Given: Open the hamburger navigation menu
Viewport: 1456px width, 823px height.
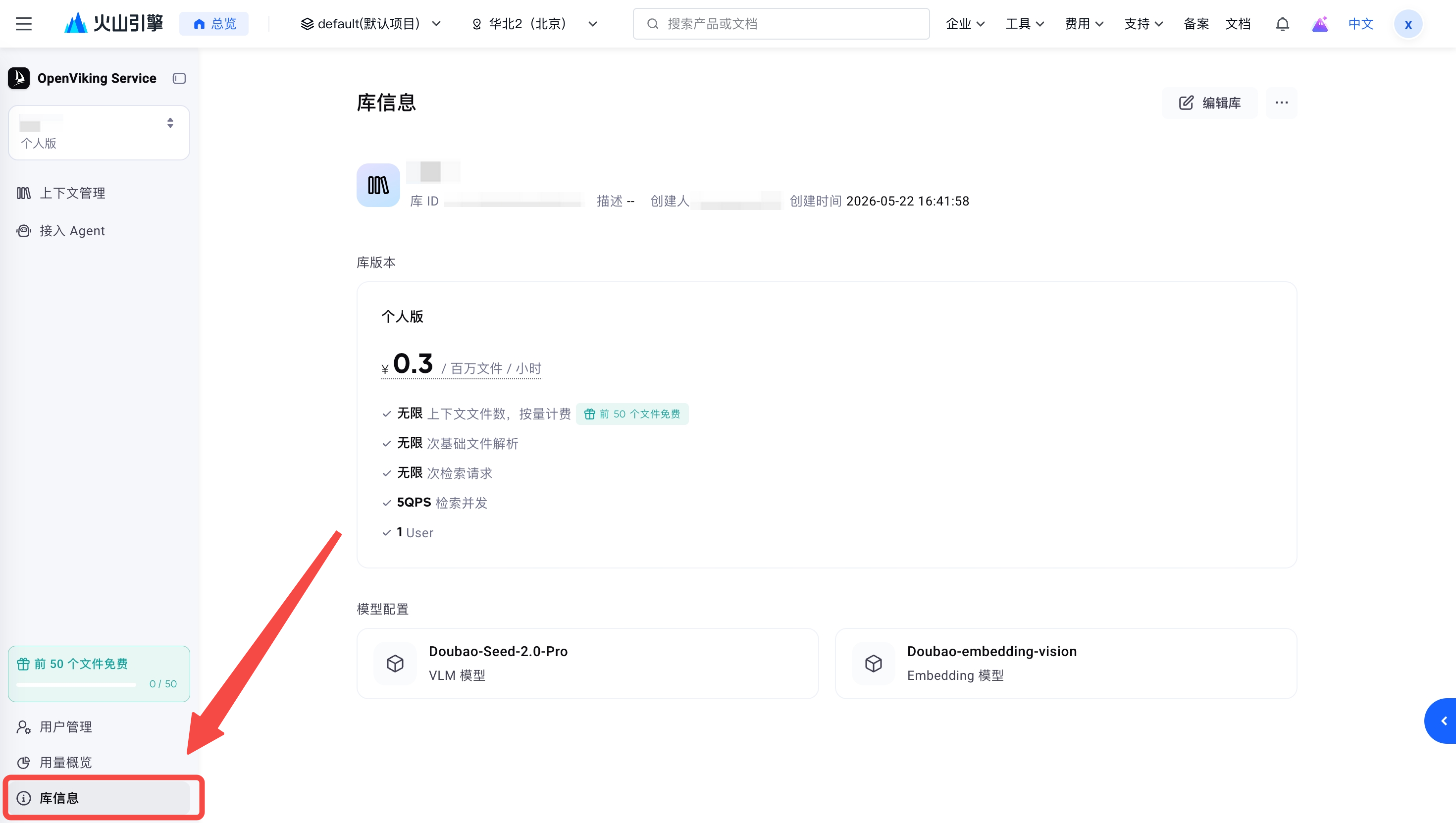Looking at the screenshot, I should 24,24.
